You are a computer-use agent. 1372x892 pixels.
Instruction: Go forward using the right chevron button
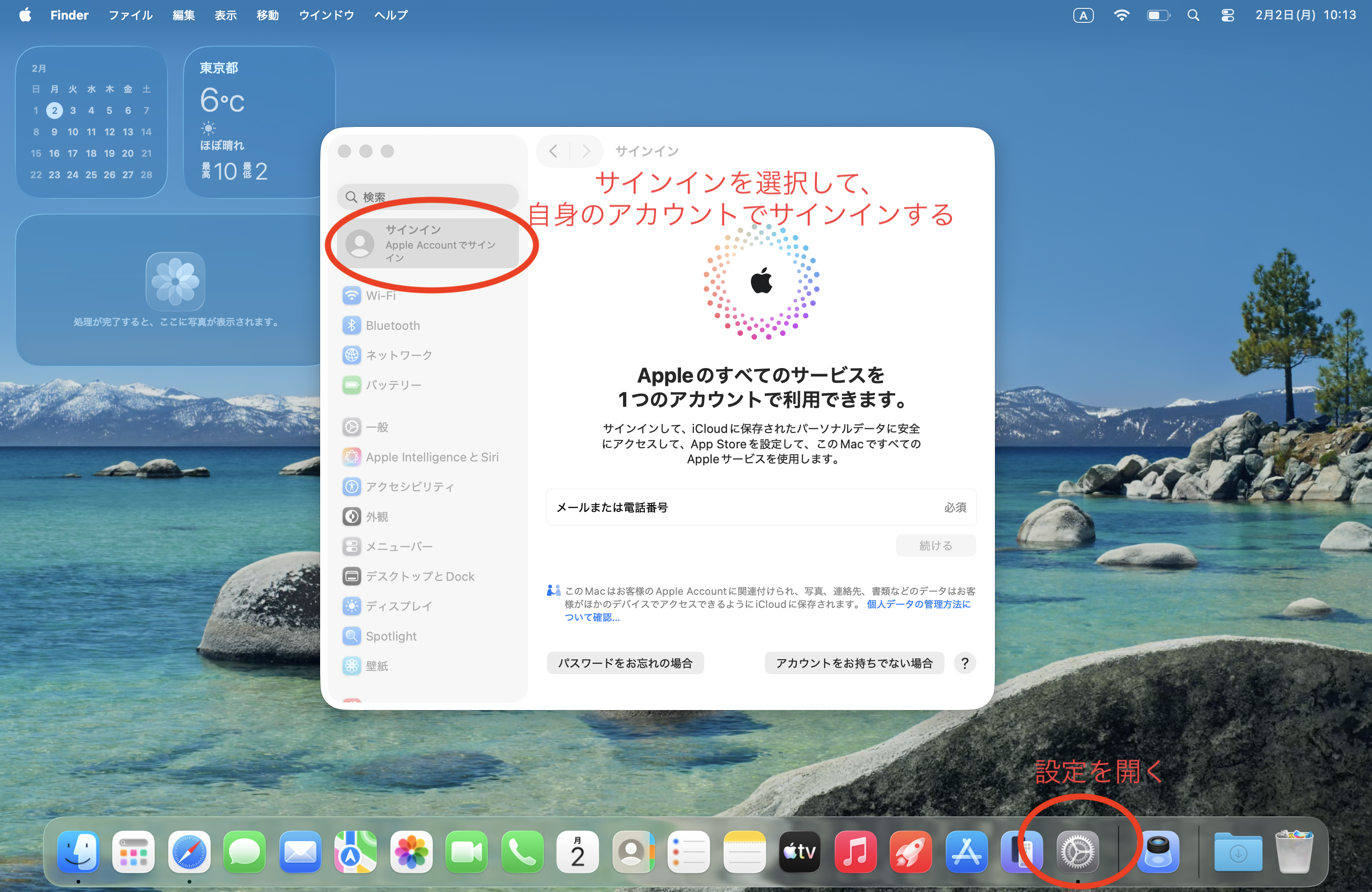(586, 151)
